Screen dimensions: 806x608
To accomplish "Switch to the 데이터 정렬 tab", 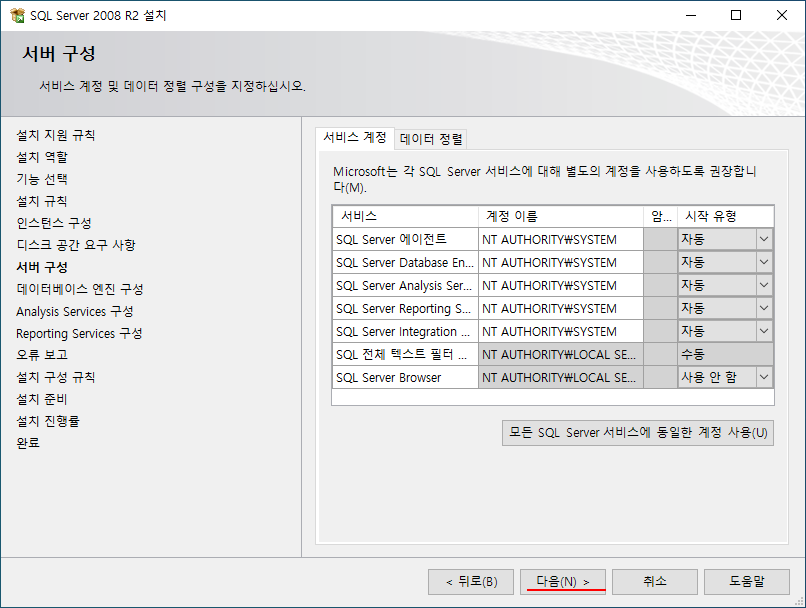I will pyautogui.click(x=431, y=139).
